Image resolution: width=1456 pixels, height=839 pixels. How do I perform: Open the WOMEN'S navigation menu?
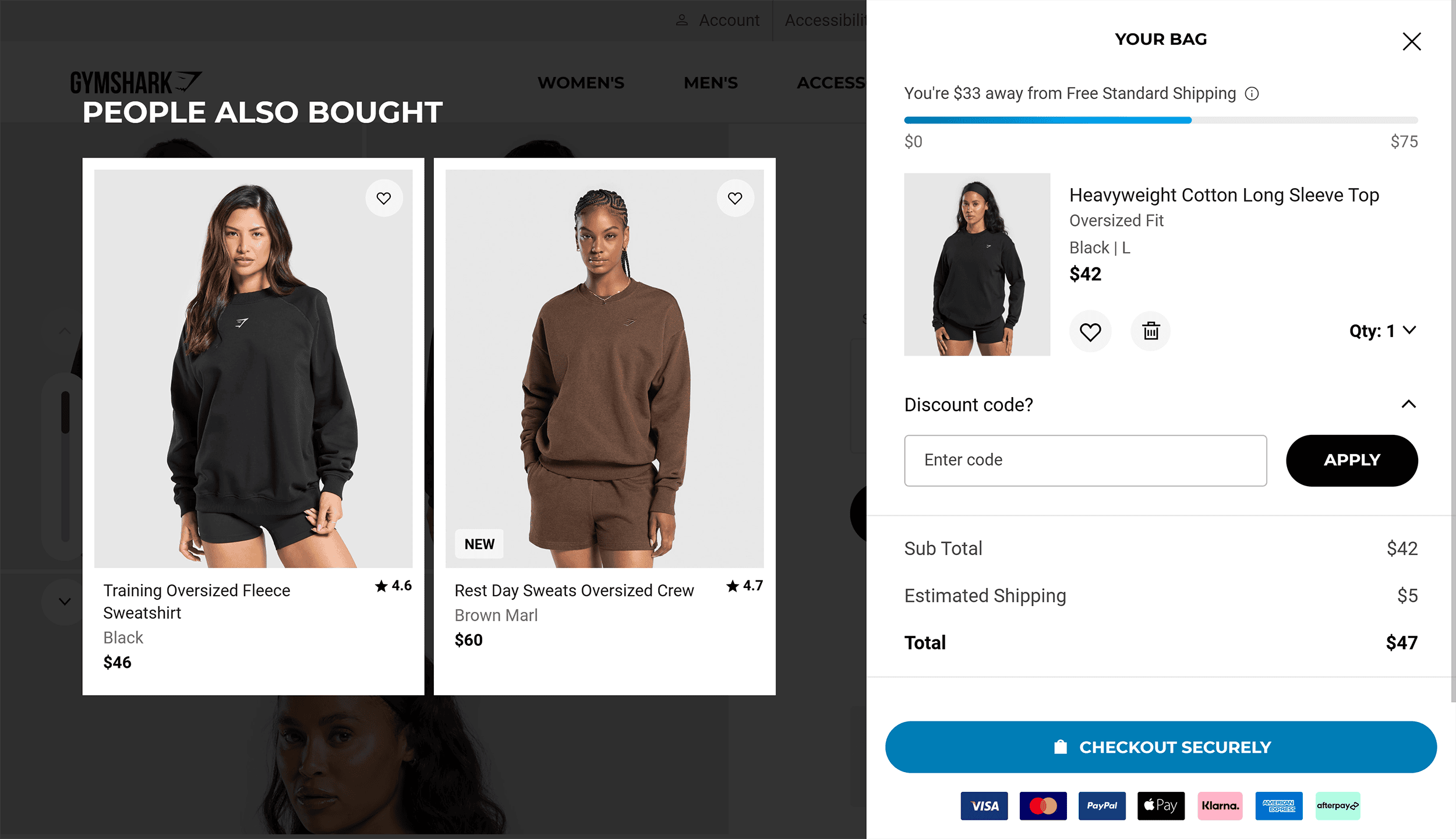(581, 82)
